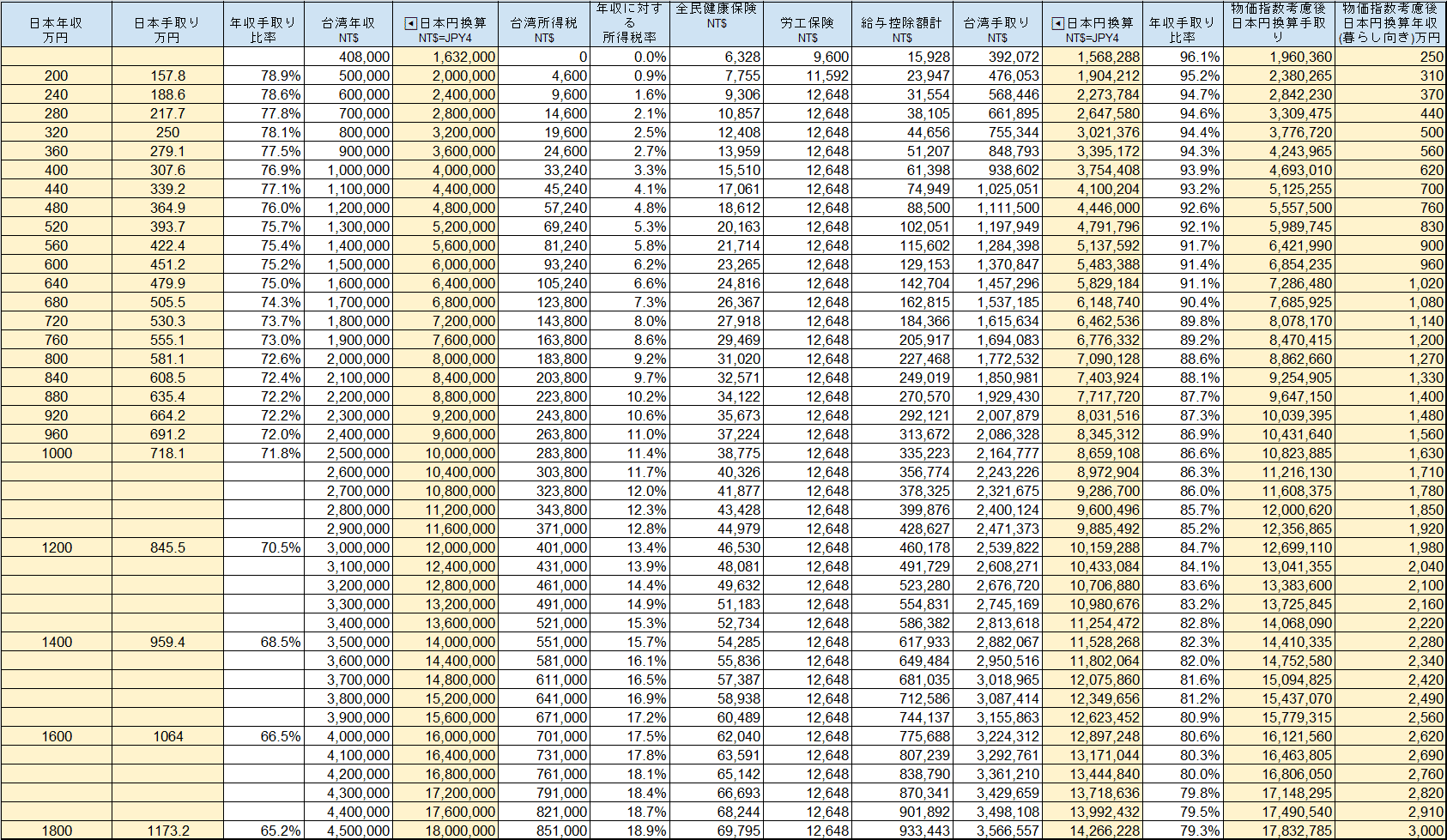The height and width of the screenshot is (840, 1447).
Task: Select the 年収に対する所得税率 header cell
Action: tap(629, 24)
